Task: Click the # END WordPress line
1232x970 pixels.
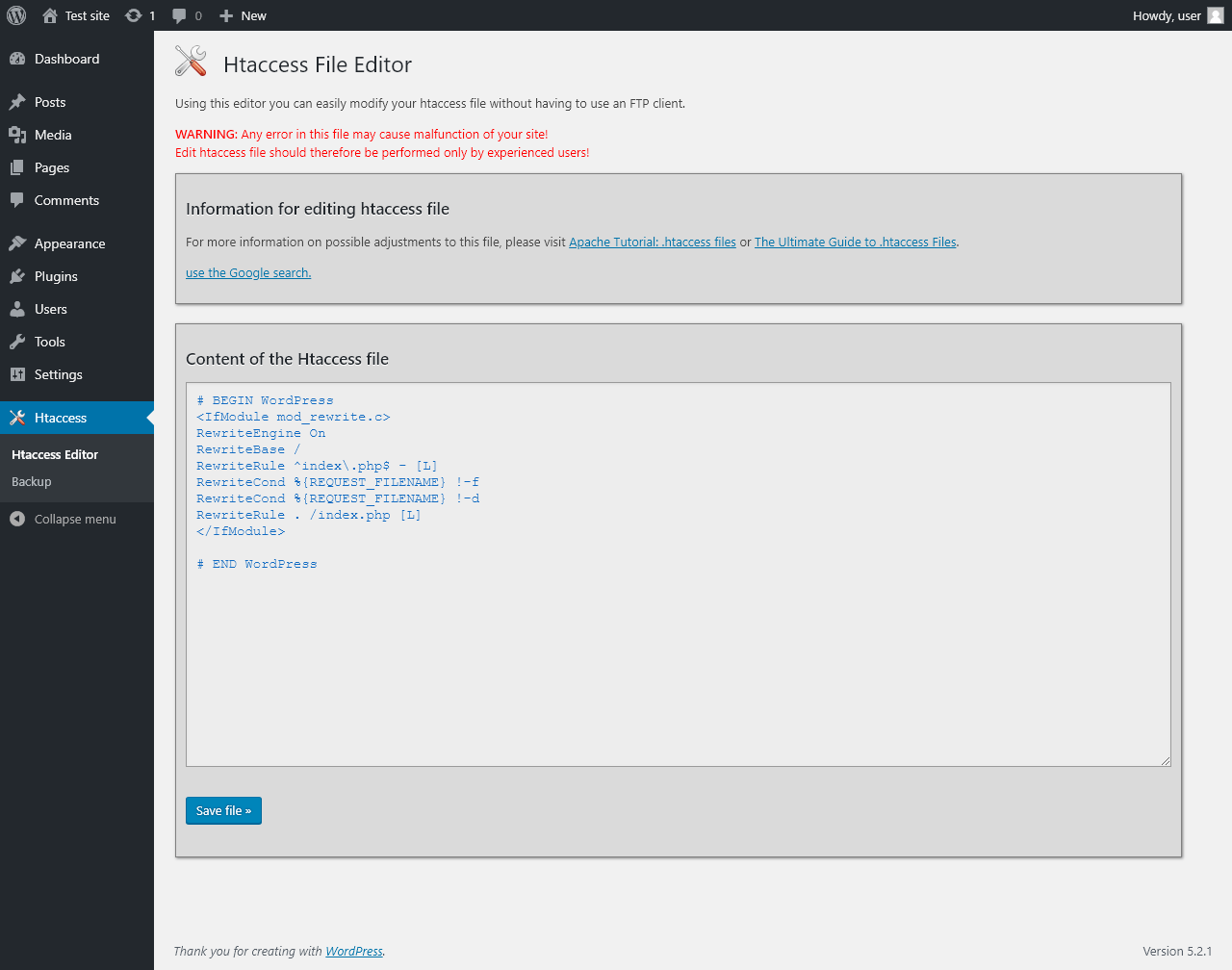Action: coord(257,564)
